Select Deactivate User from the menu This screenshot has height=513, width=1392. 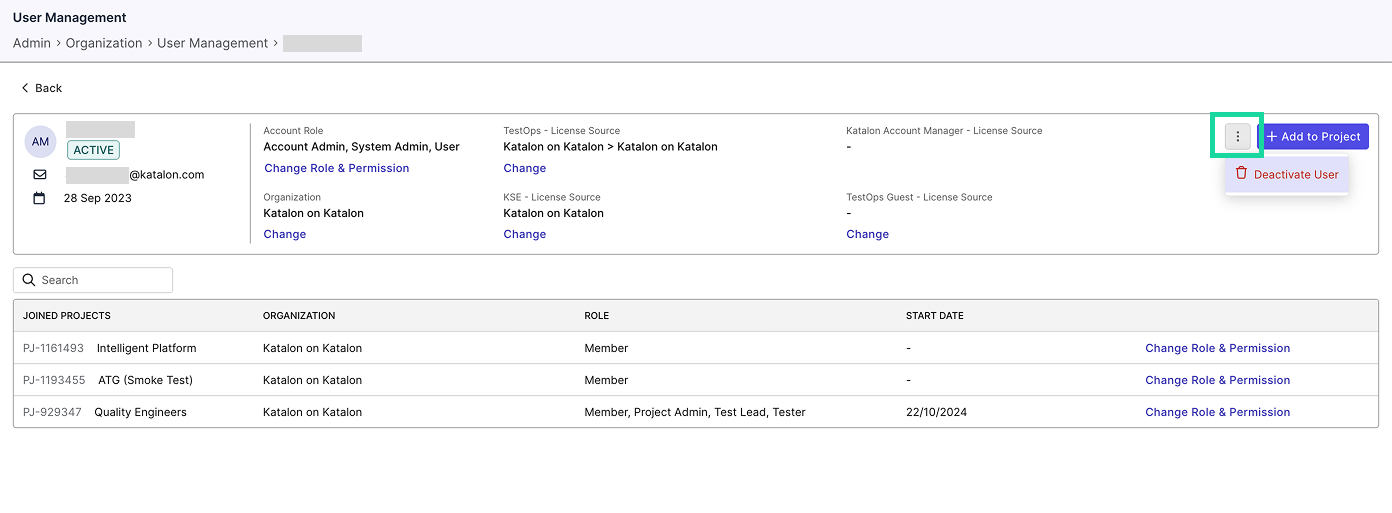[1287, 174]
